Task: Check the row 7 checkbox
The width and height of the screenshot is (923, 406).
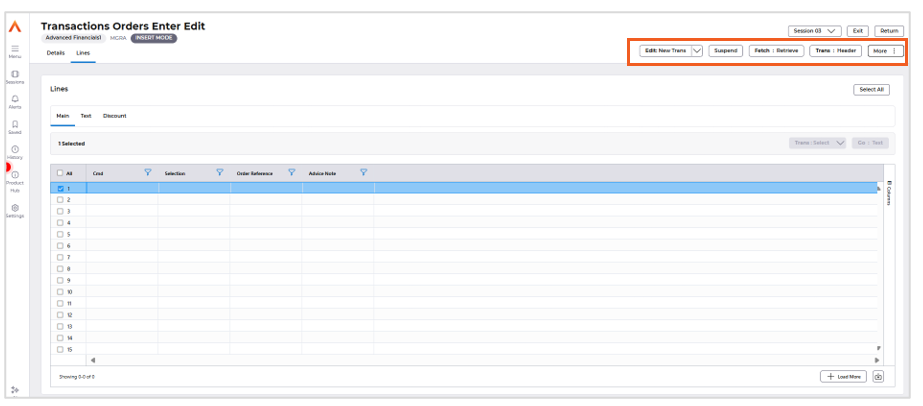Action: coord(60,257)
